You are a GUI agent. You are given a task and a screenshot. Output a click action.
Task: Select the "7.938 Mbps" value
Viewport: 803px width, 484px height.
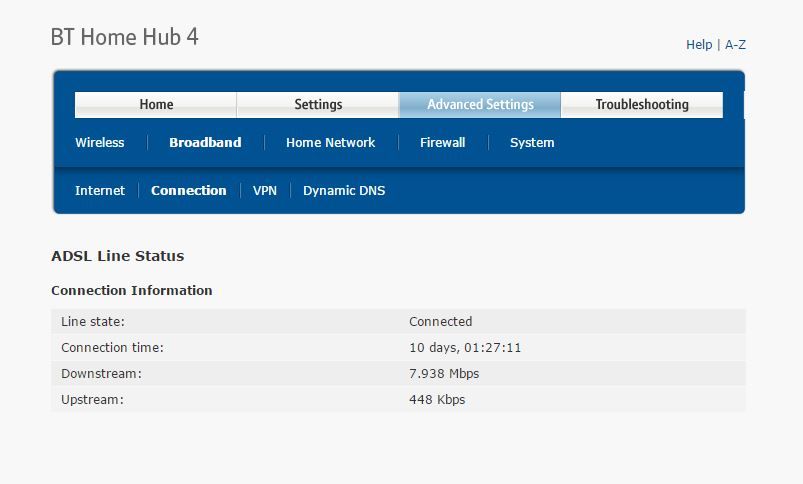[443, 374]
